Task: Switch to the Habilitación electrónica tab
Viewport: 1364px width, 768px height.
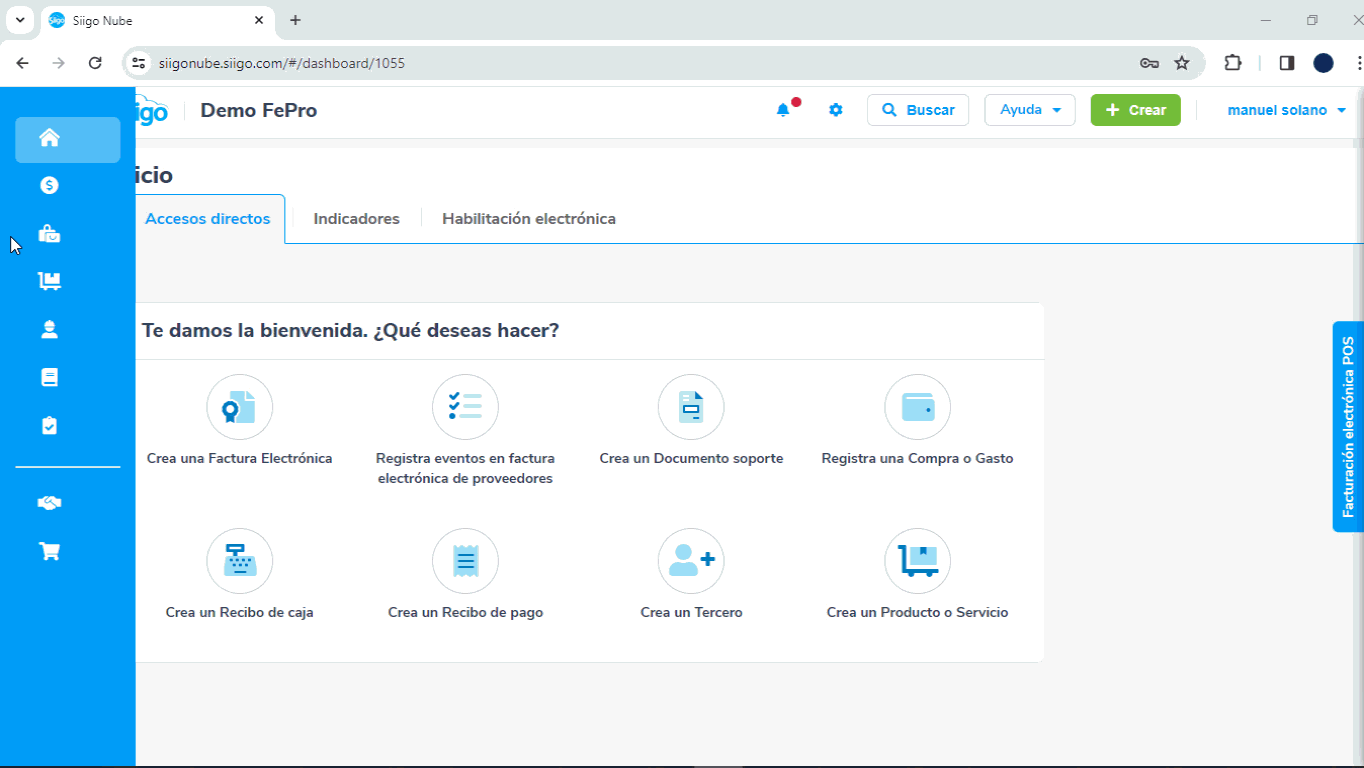Action: 529,219
